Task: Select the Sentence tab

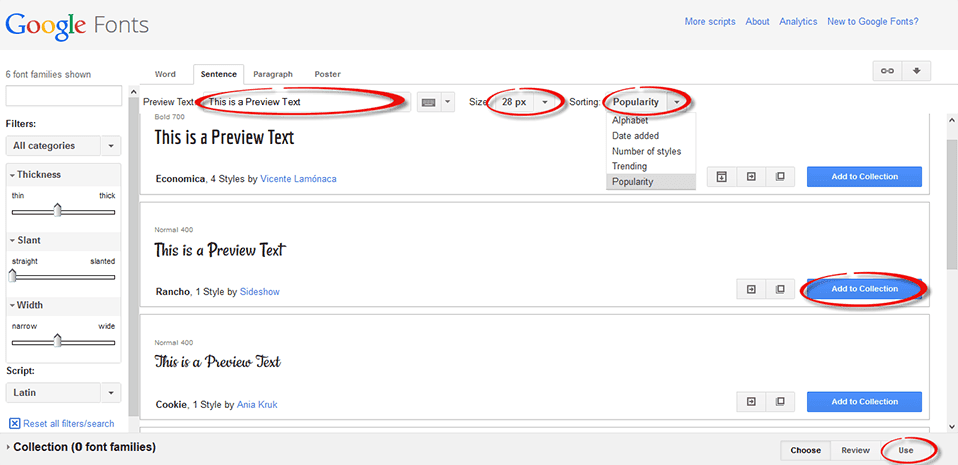Action: pyautogui.click(x=219, y=74)
